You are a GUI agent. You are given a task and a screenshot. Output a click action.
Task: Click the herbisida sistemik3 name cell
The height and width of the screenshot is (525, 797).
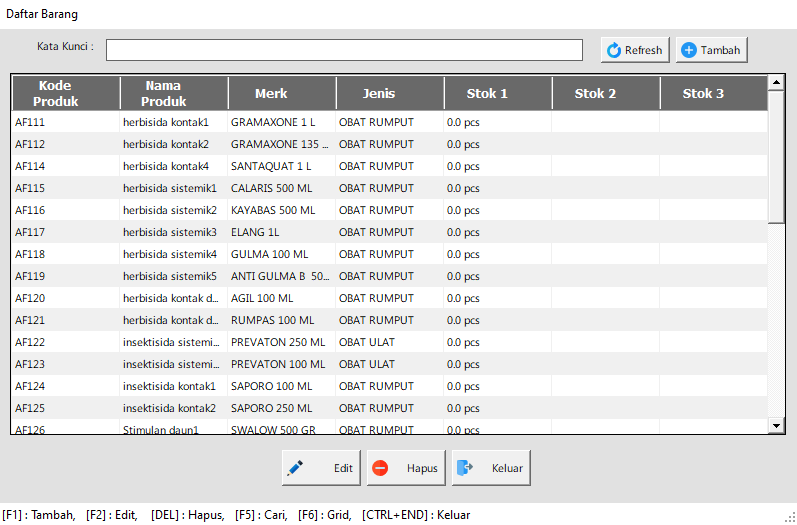[173, 232]
